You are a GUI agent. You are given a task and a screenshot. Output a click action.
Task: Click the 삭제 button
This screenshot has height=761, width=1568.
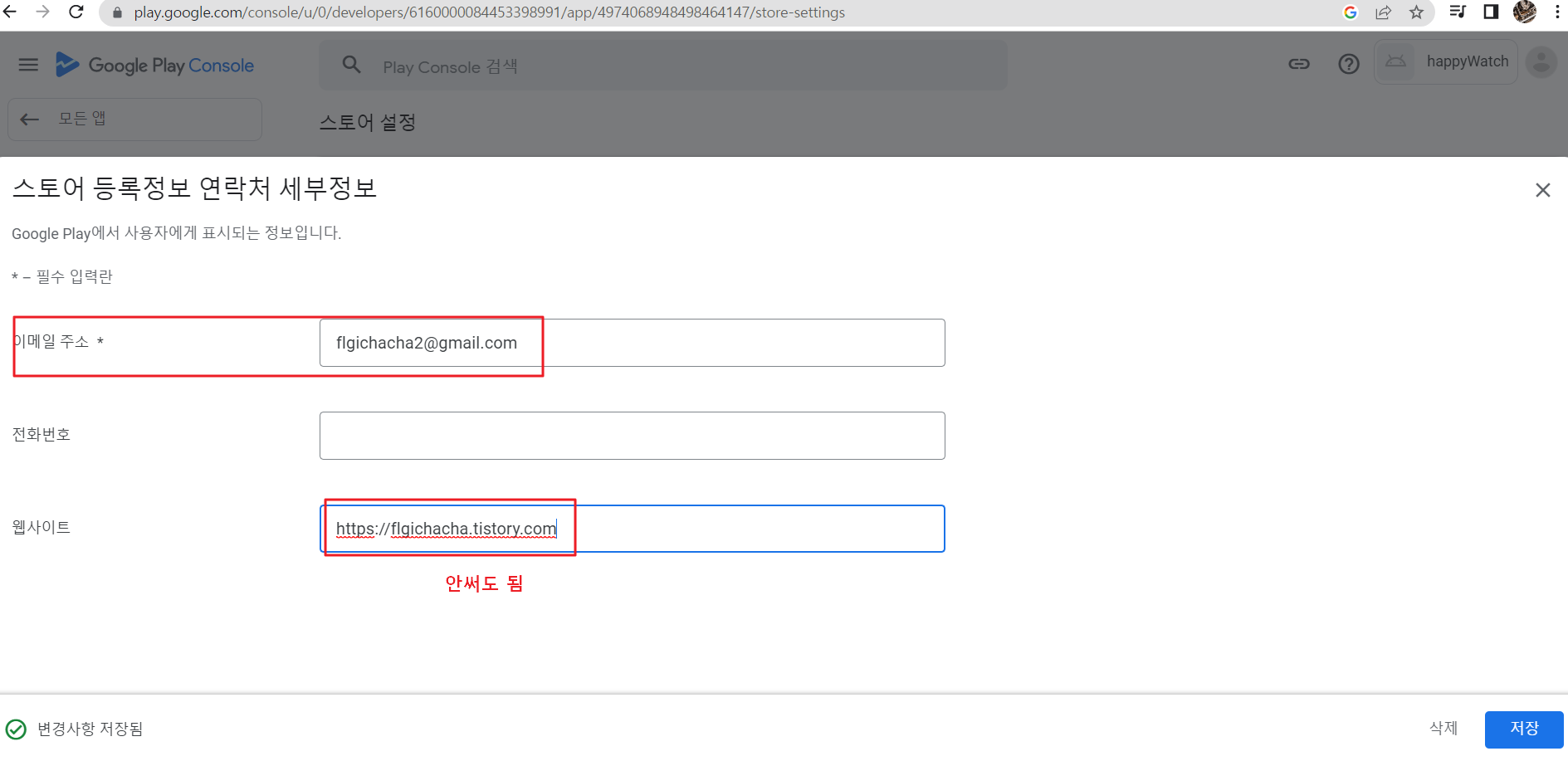(1443, 729)
